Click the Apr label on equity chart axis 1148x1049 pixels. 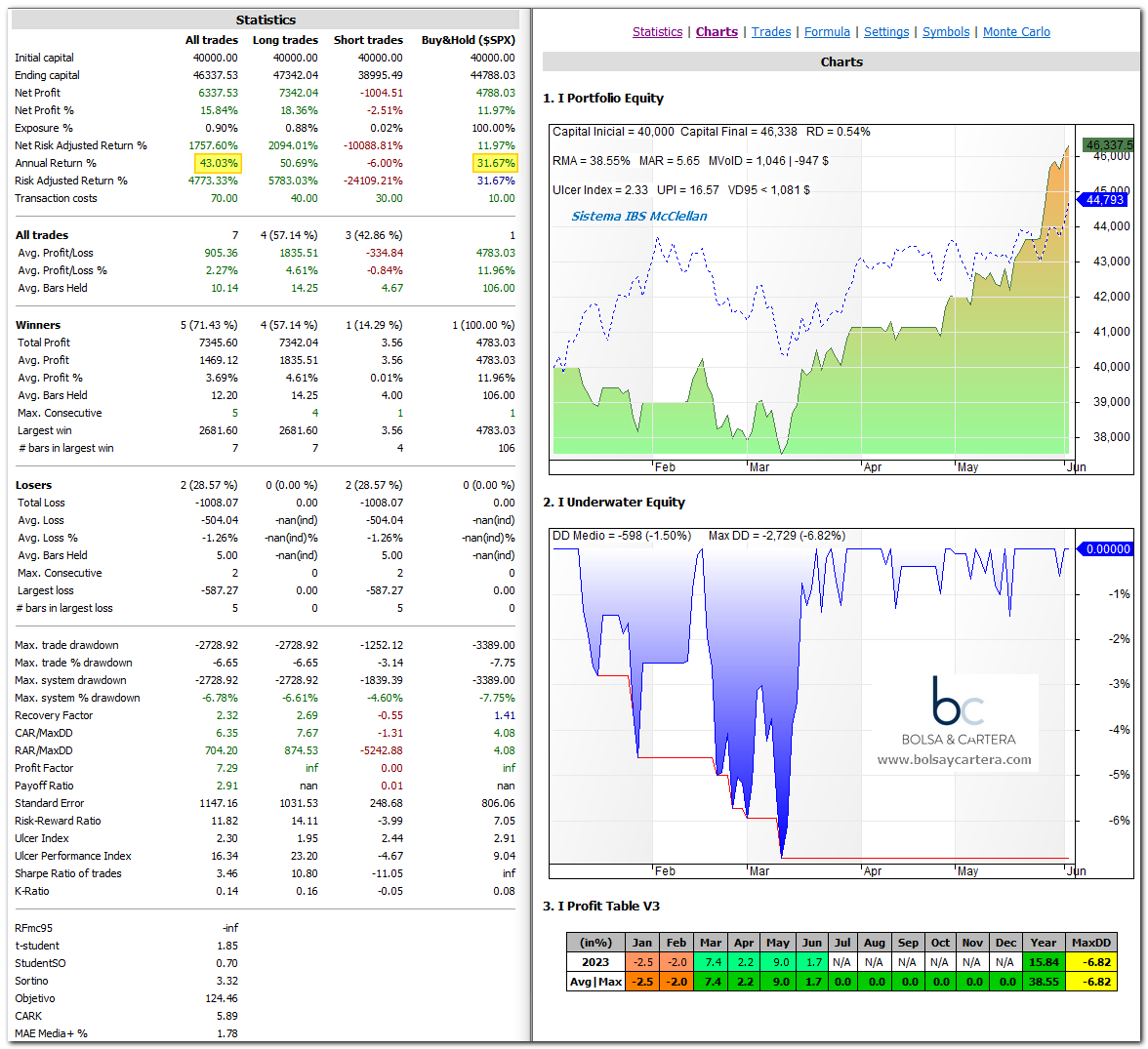[872, 467]
